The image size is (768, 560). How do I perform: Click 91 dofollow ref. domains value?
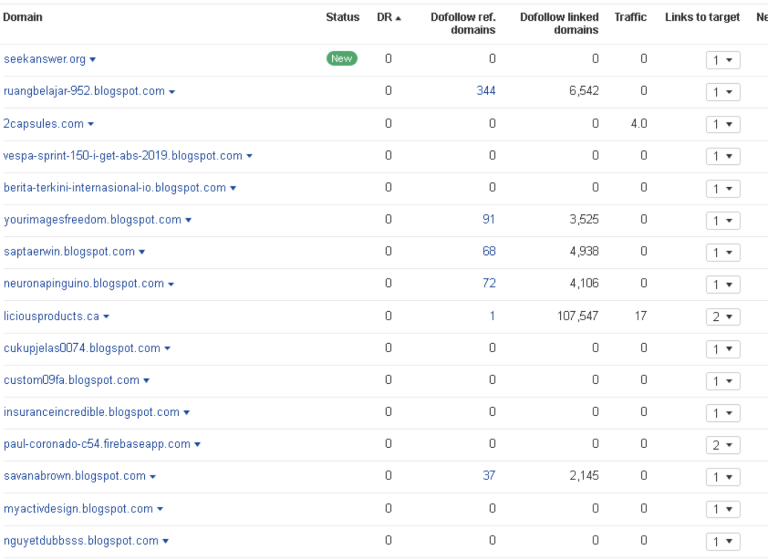(x=489, y=219)
